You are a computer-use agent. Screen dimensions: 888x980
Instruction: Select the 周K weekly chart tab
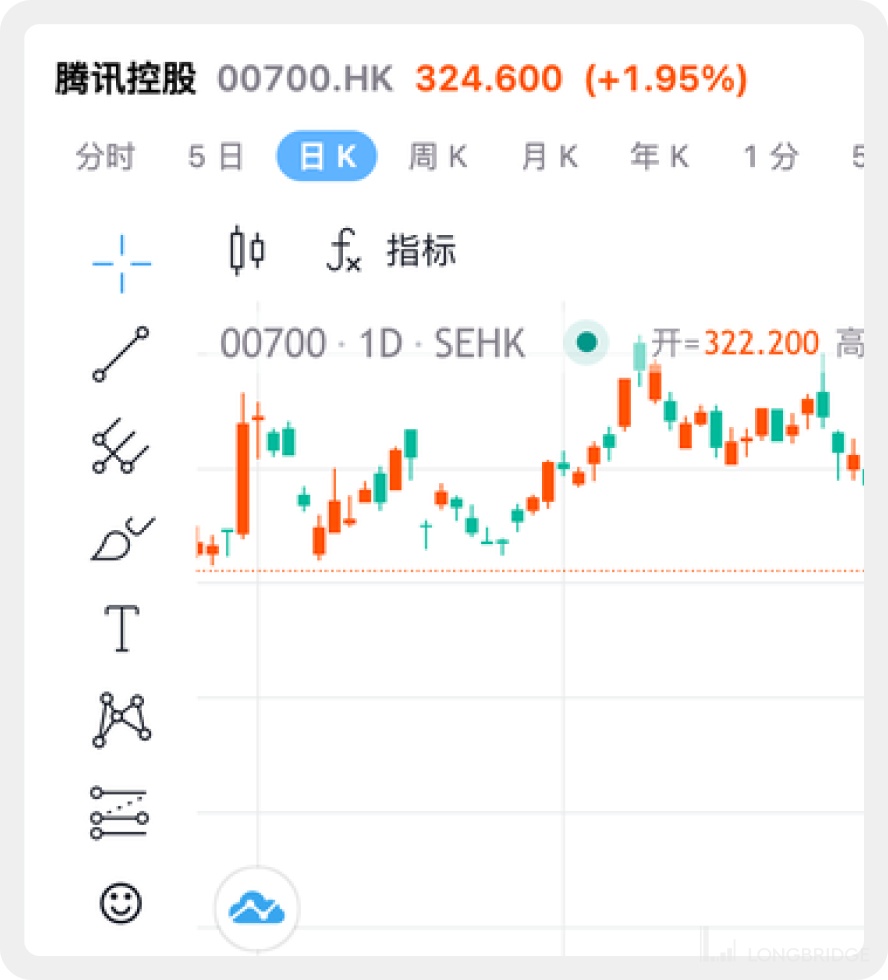click(438, 157)
